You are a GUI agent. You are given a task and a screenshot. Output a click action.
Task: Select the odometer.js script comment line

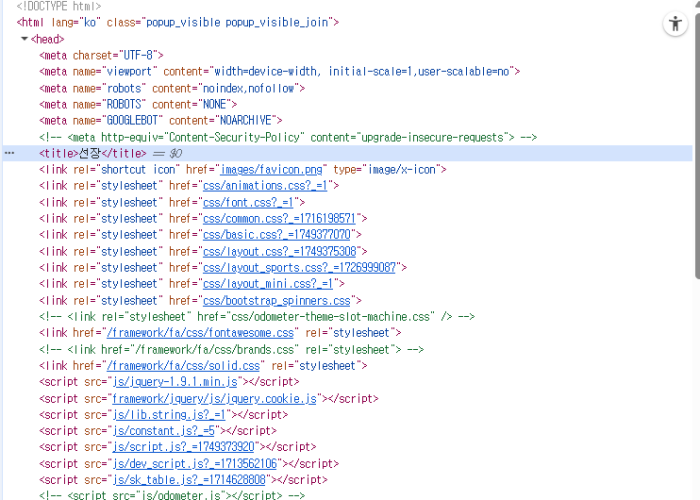click(172, 495)
